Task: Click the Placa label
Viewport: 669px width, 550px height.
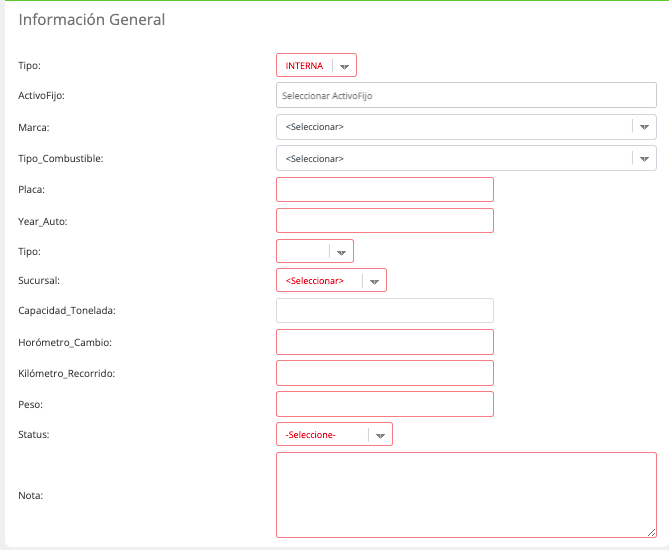Action: pos(31,189)
